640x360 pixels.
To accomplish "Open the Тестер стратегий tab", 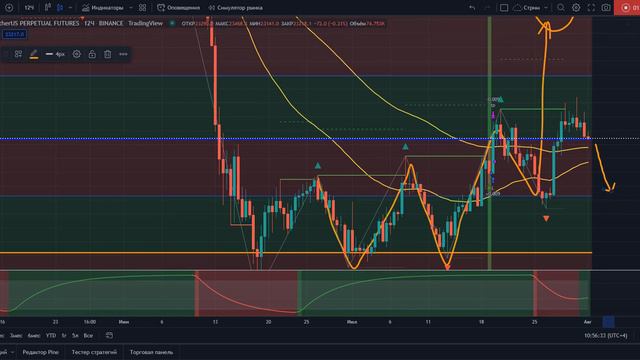I will pyautogui.click(x=94, y=352).
